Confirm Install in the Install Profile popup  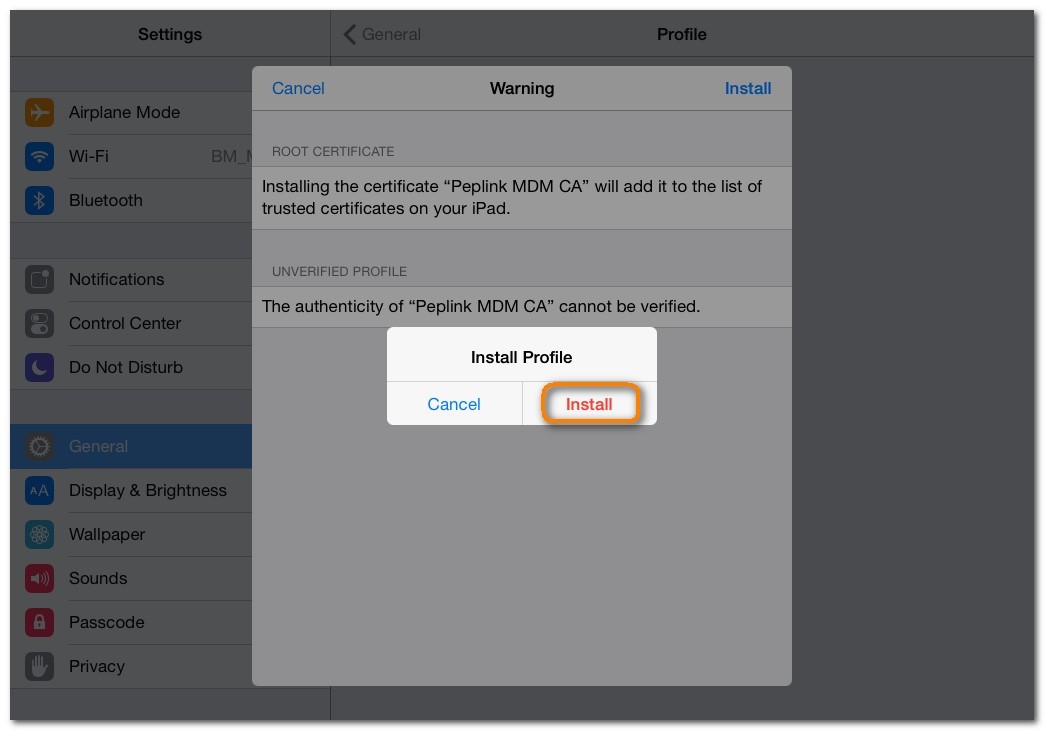click(x=589, y=404)
